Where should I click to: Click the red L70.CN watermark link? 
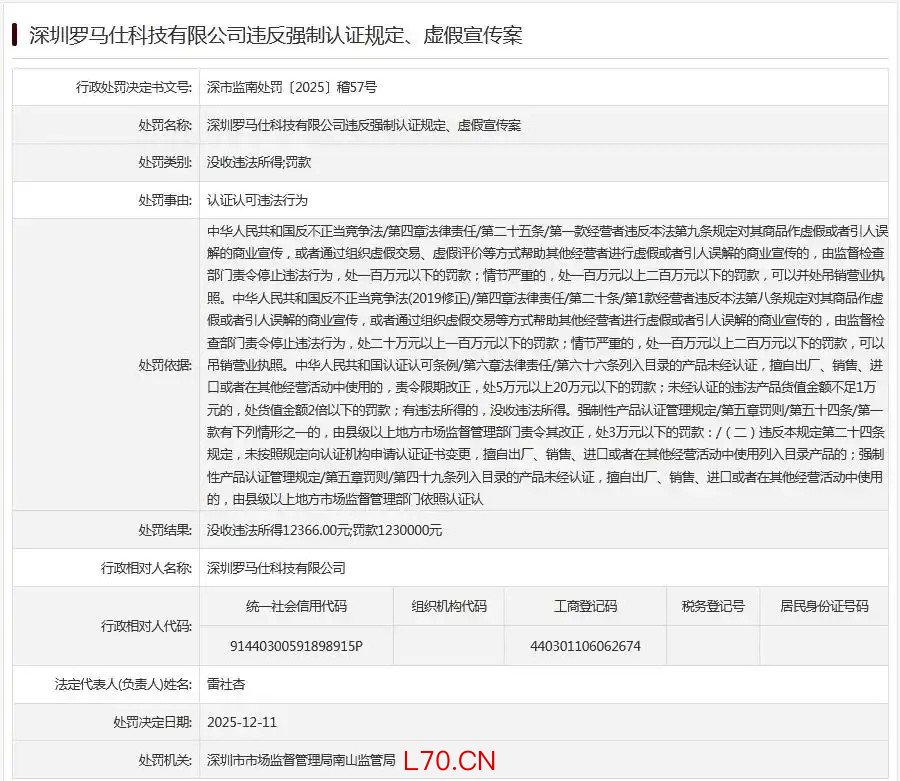(449, 760)
